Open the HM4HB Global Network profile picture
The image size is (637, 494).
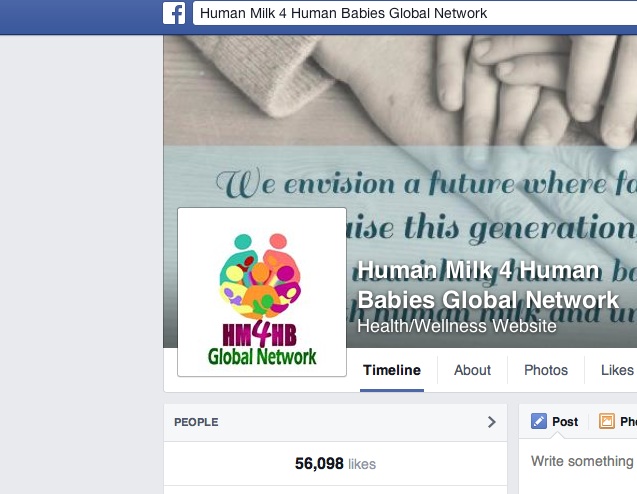262,292
